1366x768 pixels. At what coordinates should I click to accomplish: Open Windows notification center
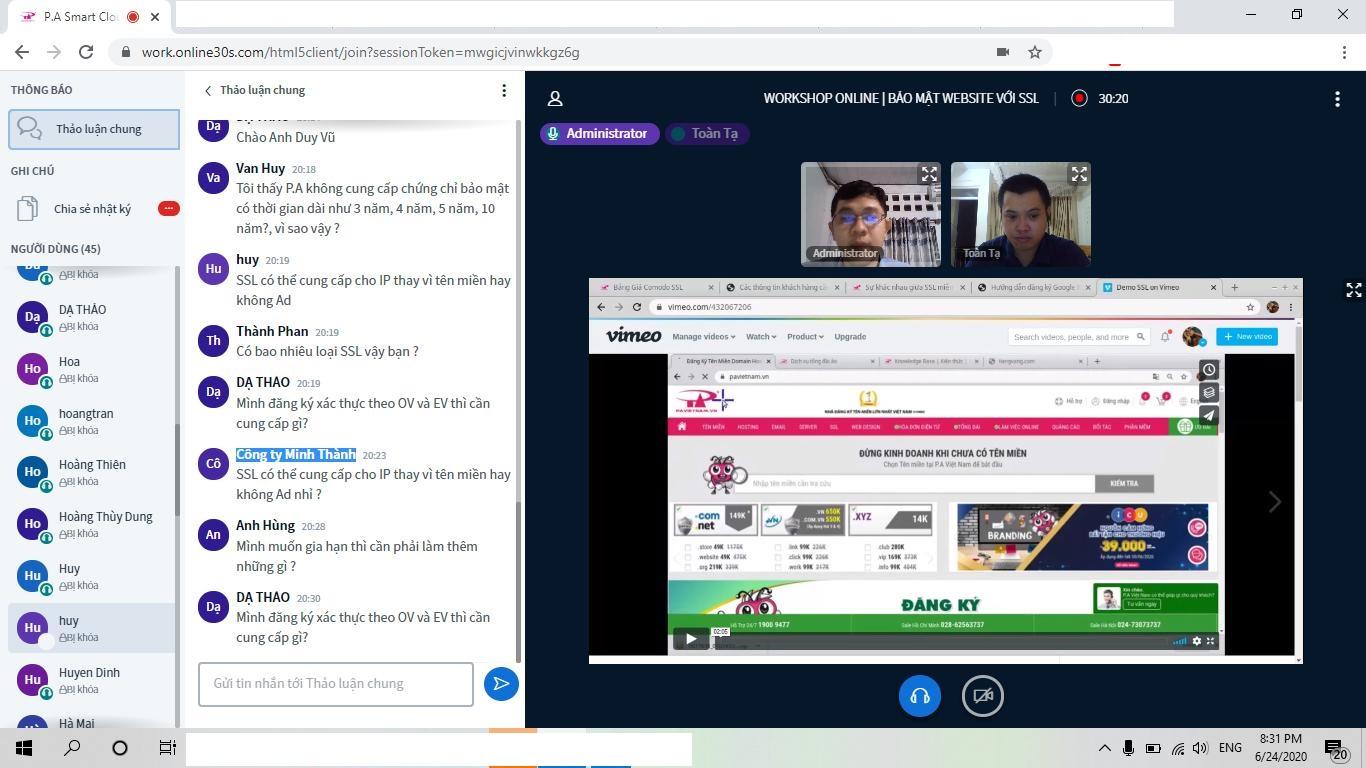coord(1337,748)
